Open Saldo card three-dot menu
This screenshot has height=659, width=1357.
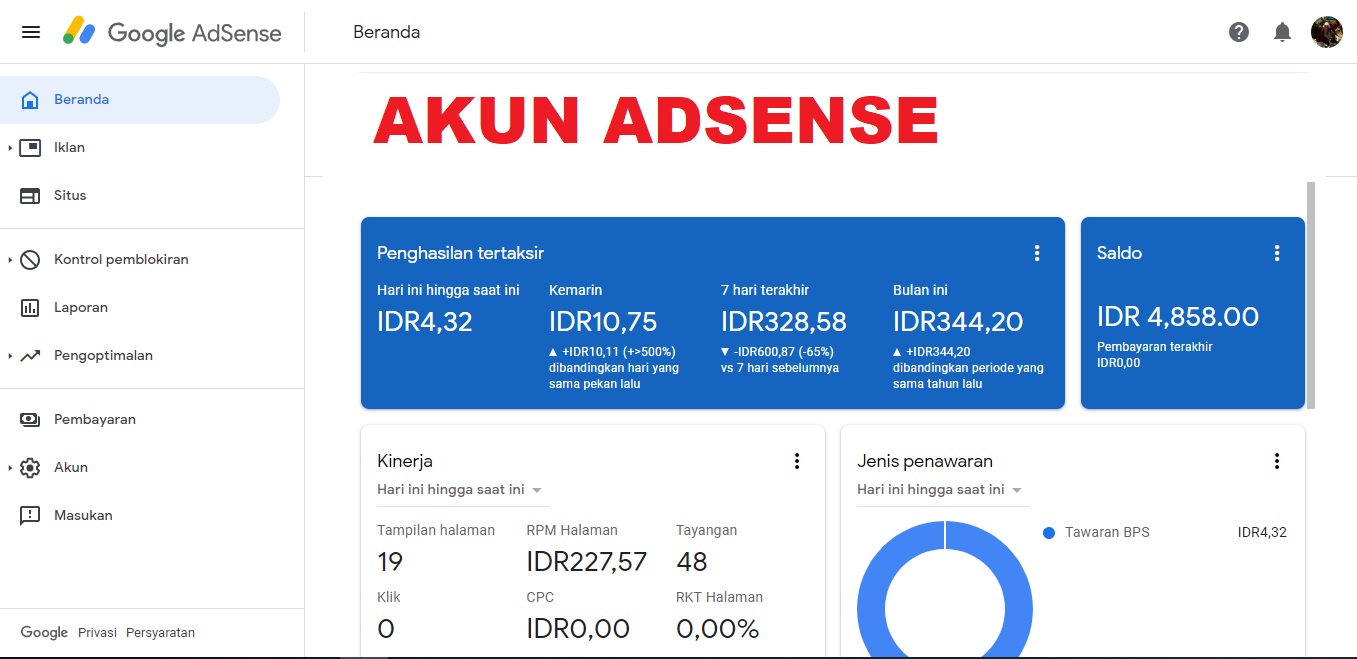pos(1277,253)
